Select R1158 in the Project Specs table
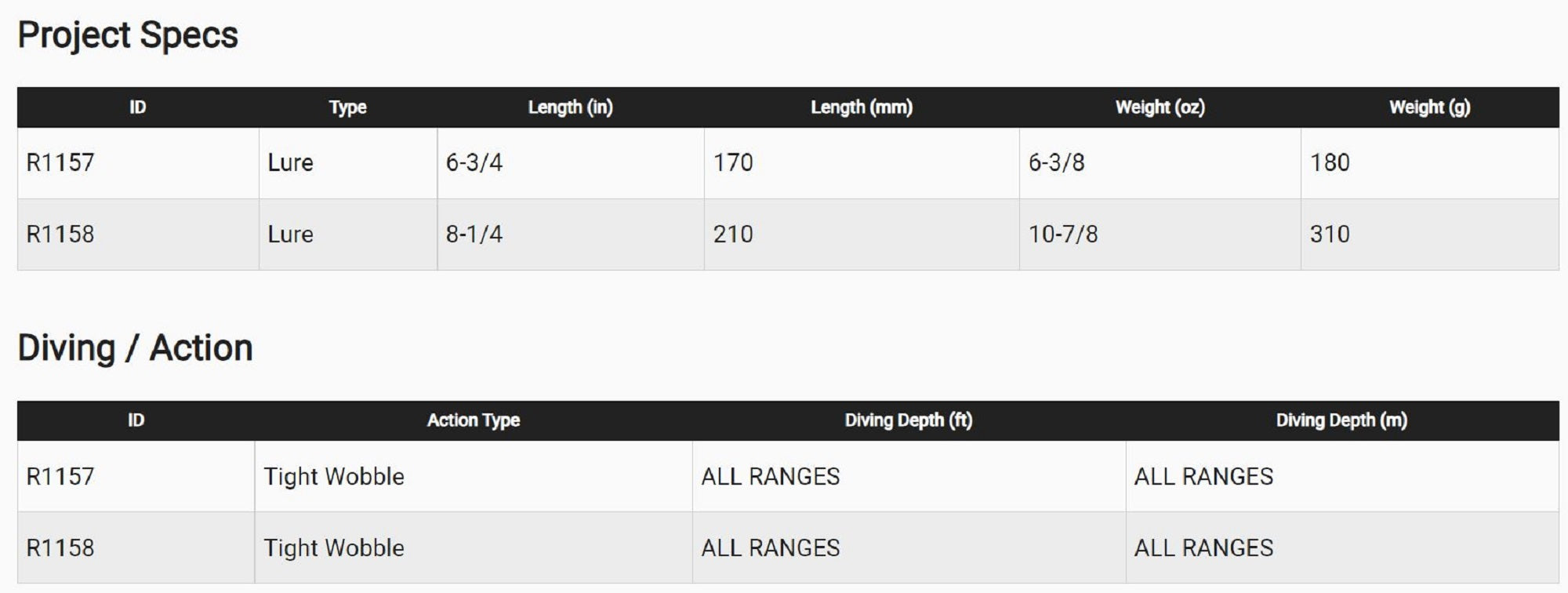This screenshot has height=593, width=1568. (x=60, y=235)
